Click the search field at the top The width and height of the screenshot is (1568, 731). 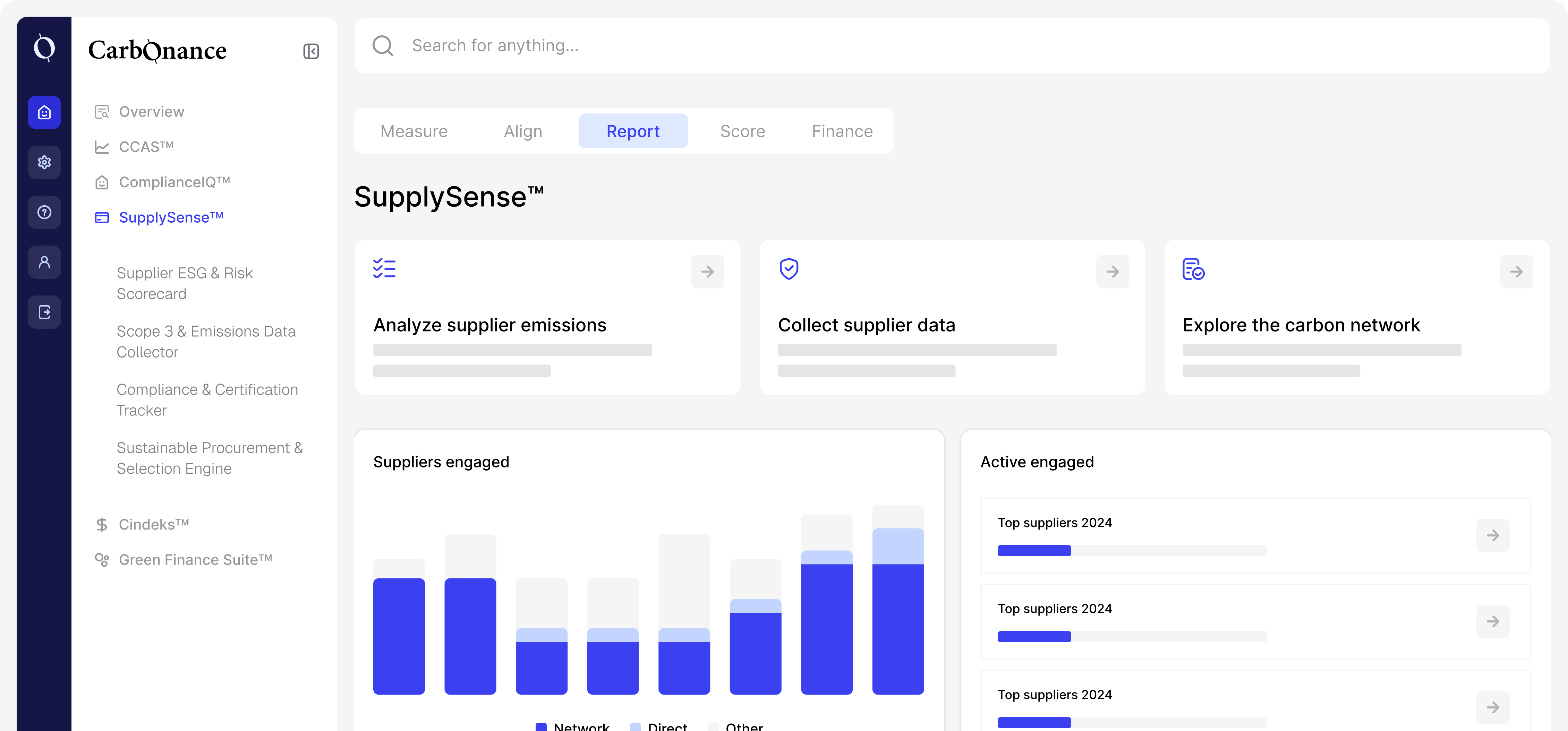[731, 45]
